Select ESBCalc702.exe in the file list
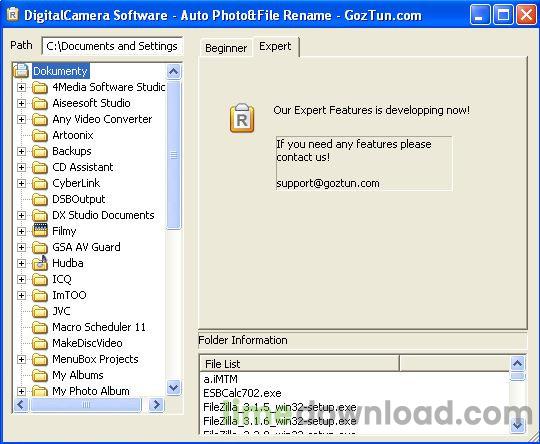540x444 pixels. (x=242, y=393)
